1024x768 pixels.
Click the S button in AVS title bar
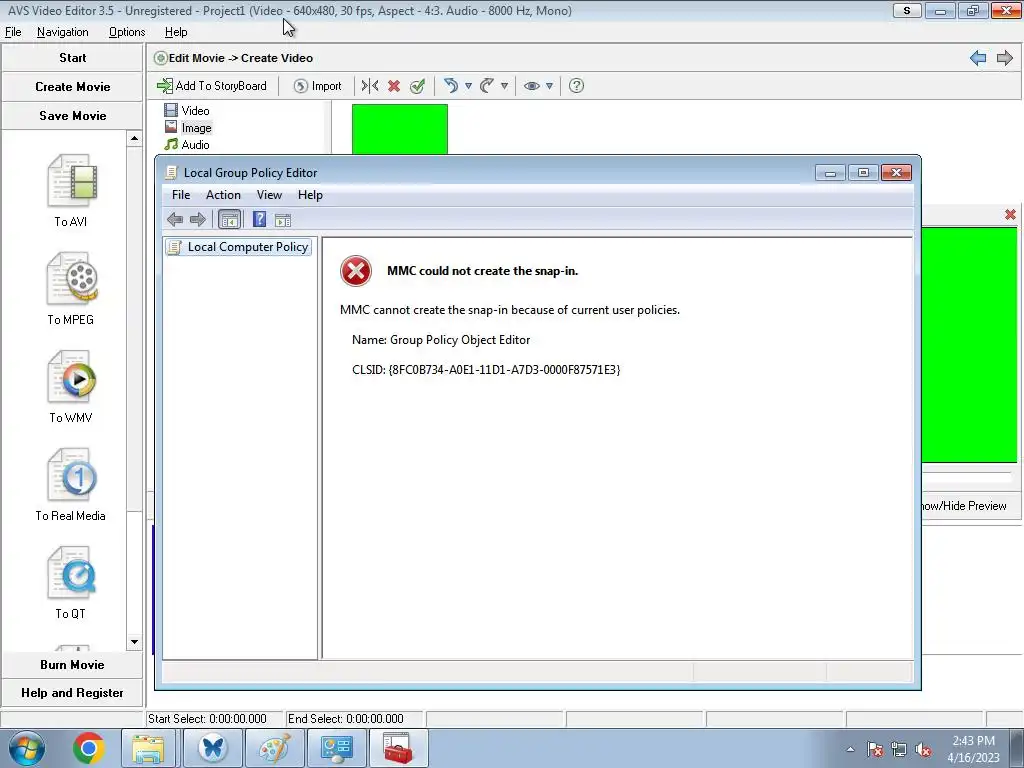click(906, 10)
